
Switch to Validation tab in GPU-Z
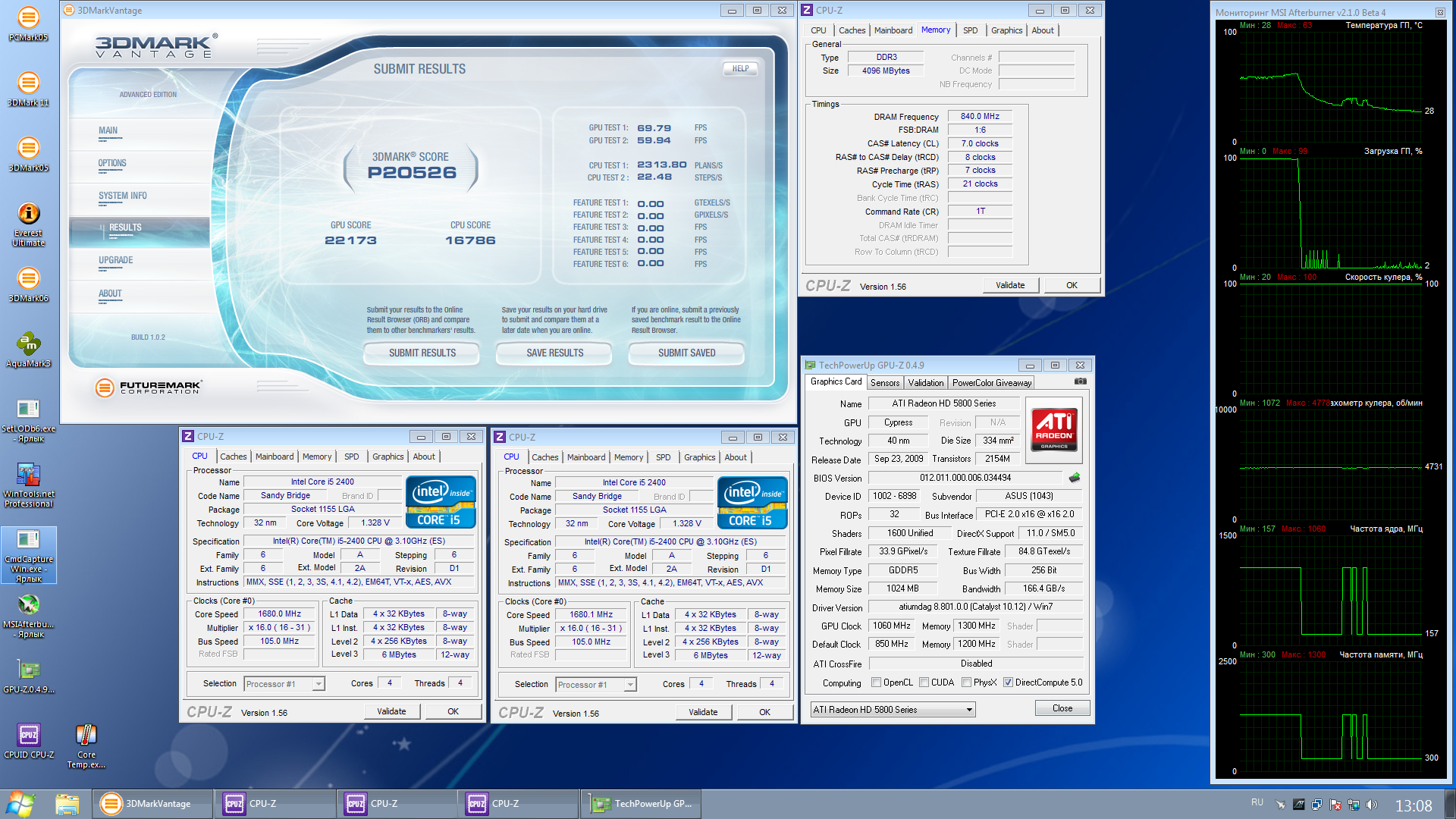[926, 383]
